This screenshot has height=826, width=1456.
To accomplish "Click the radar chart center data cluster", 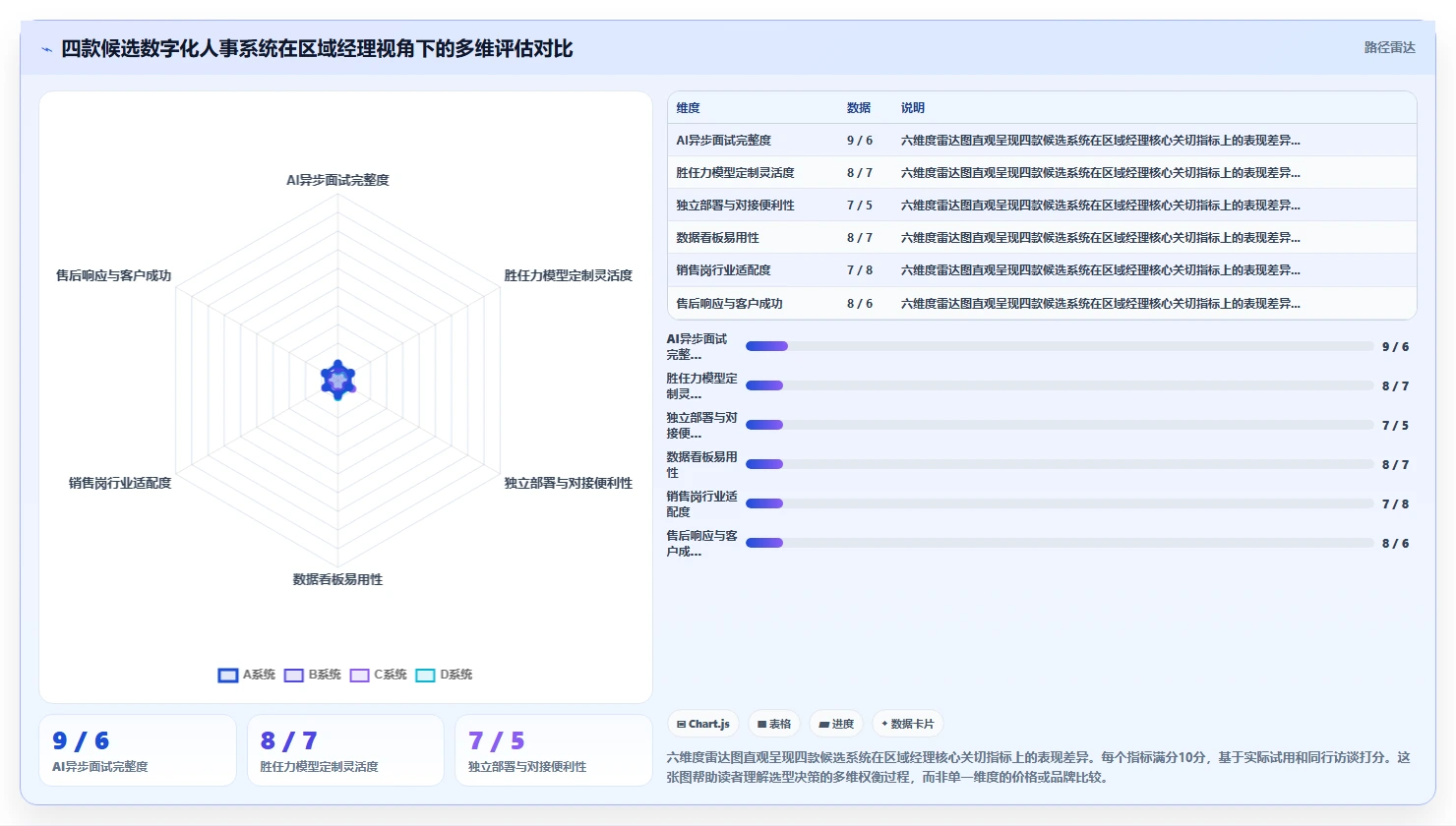I will click(338, 380).
